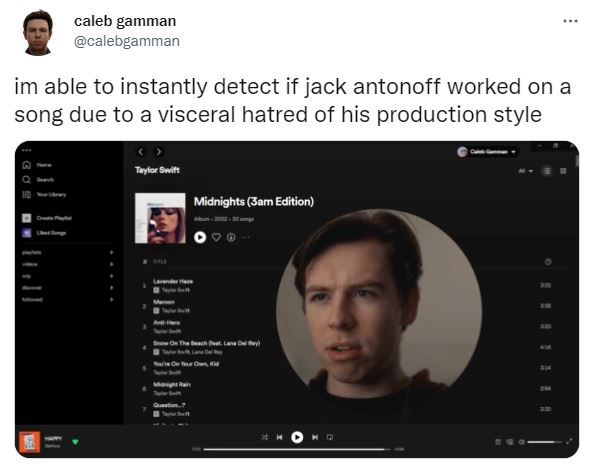Viewport: 596px width, 470px height.
Task: Expand the playlists folder in the sidebar
Action: pyautogui.click(x=111, y=252)
